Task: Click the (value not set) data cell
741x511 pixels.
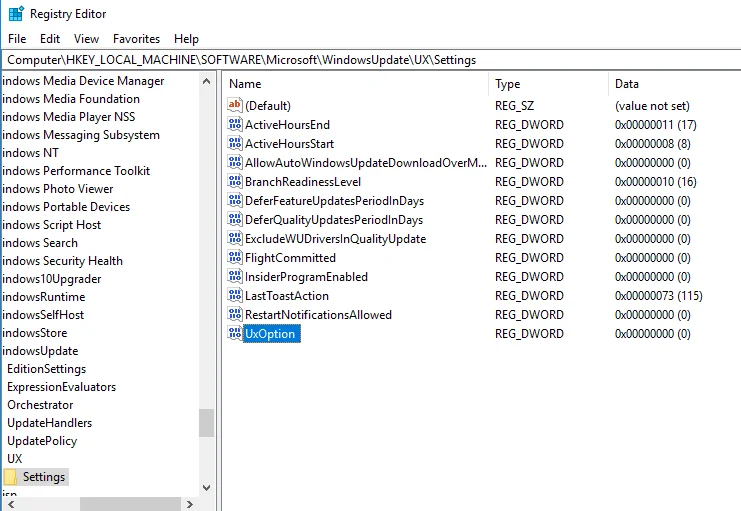Action: (652, 105)
